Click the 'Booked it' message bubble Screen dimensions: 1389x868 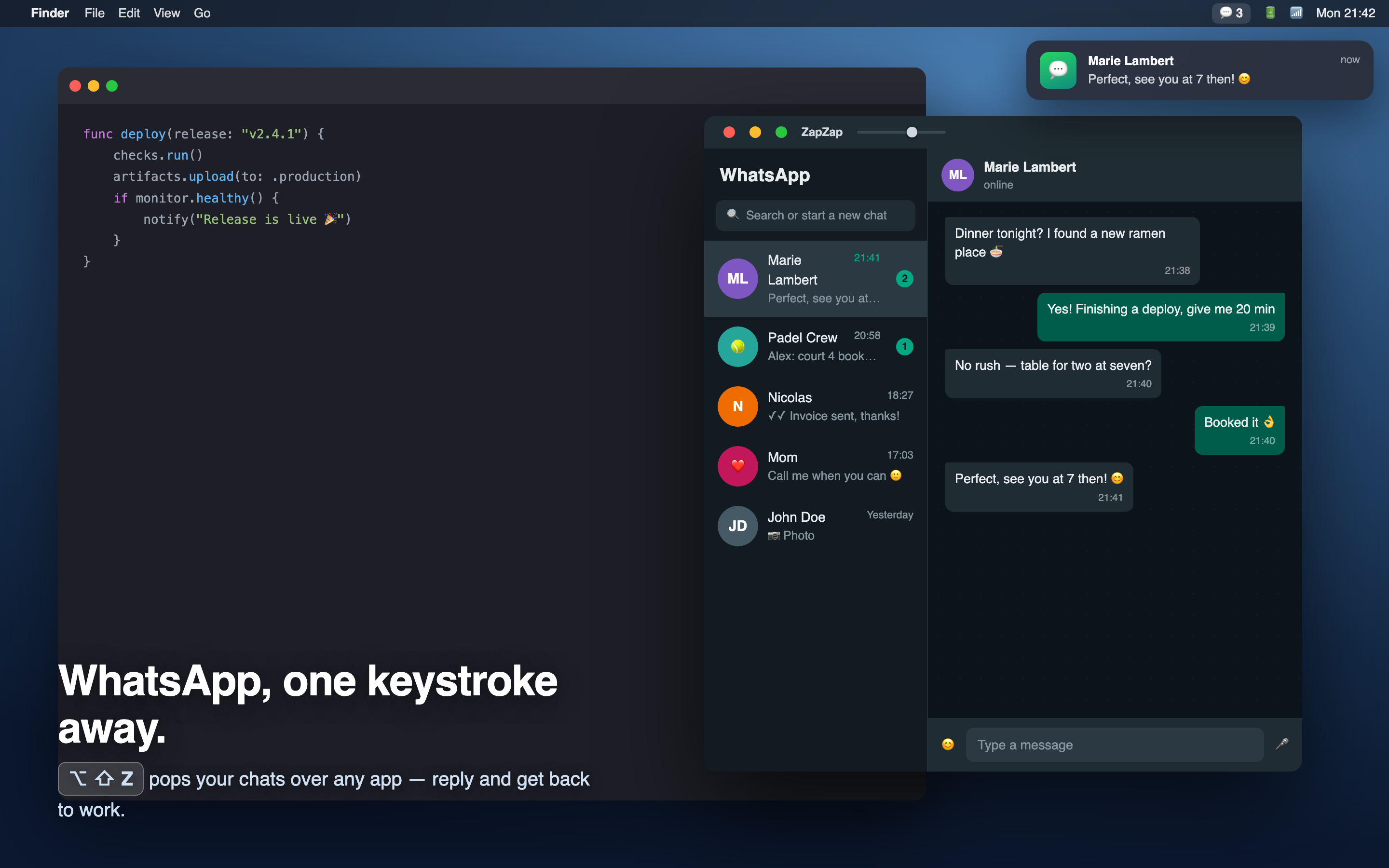pos(1239,430)
